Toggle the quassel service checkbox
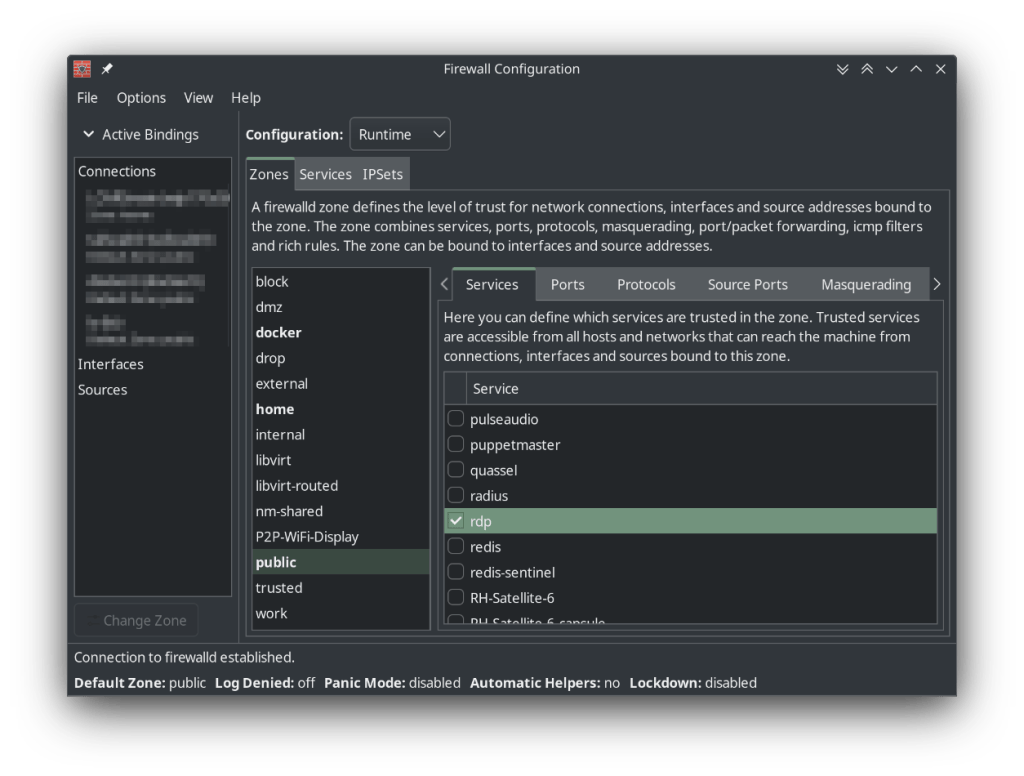This screenshot has width=1024, height=776. [456, 470]
